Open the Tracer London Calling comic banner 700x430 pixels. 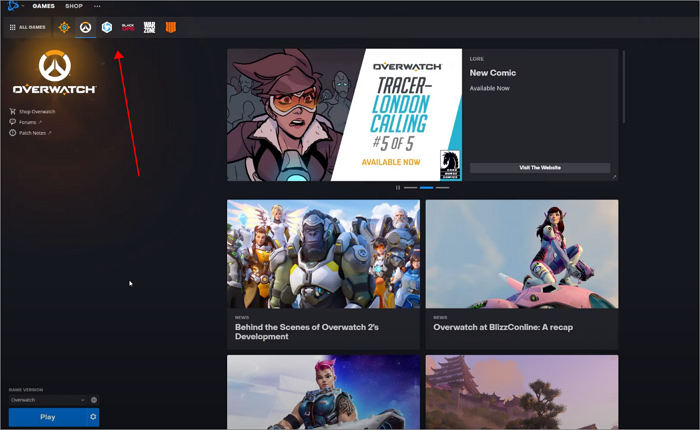[344, 115]
